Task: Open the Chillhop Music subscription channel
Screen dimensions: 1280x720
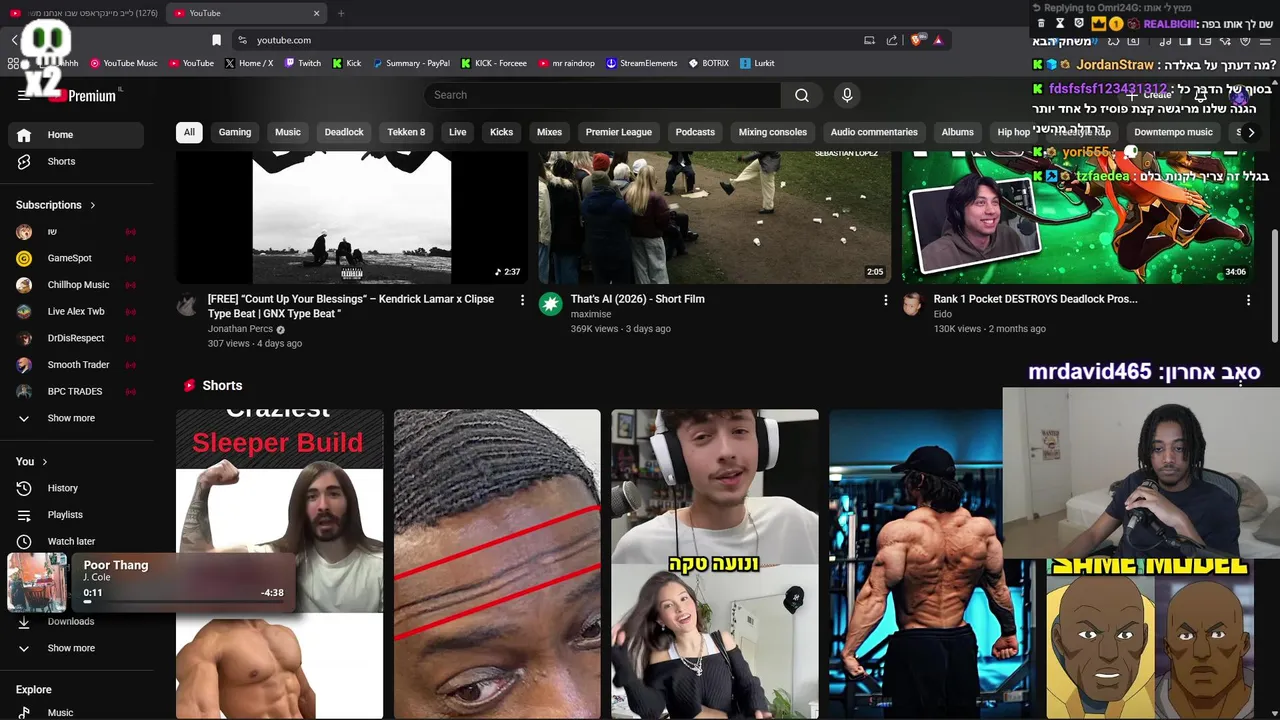Action: [x=76, y=285]
